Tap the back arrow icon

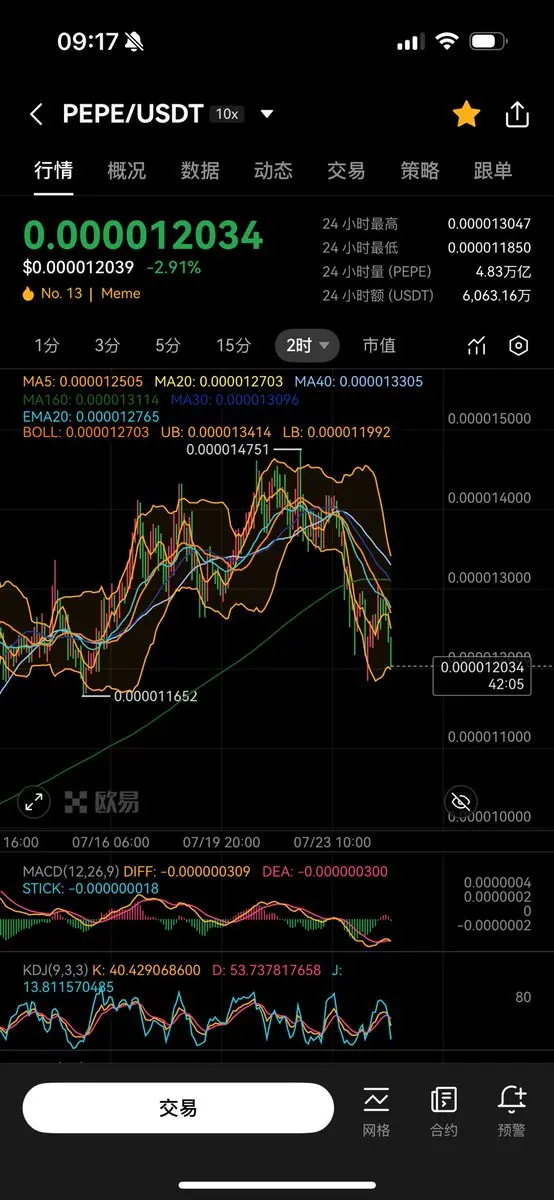pos(36,115)
